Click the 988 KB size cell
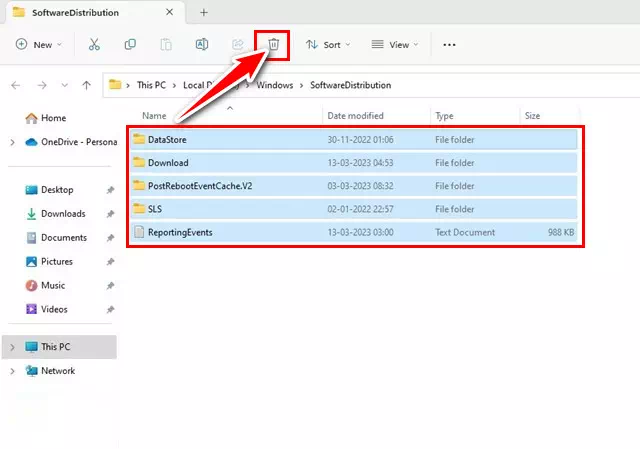This screenshot has height=449, width=640. [561, 232]
